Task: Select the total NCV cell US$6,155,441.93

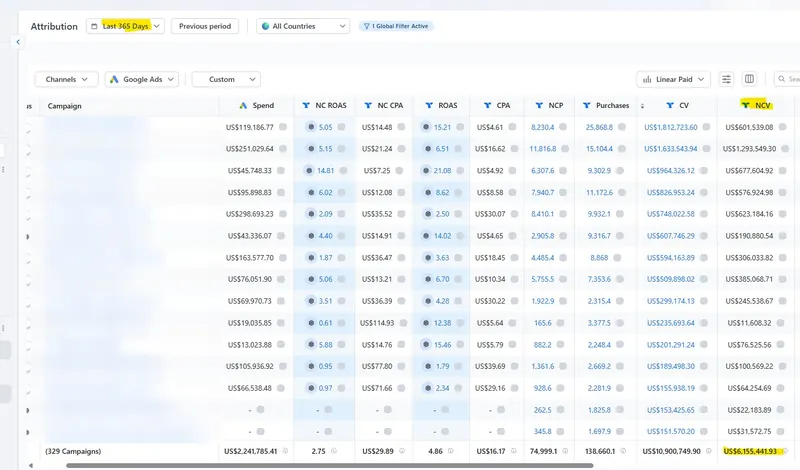Action: pos(750,451)
